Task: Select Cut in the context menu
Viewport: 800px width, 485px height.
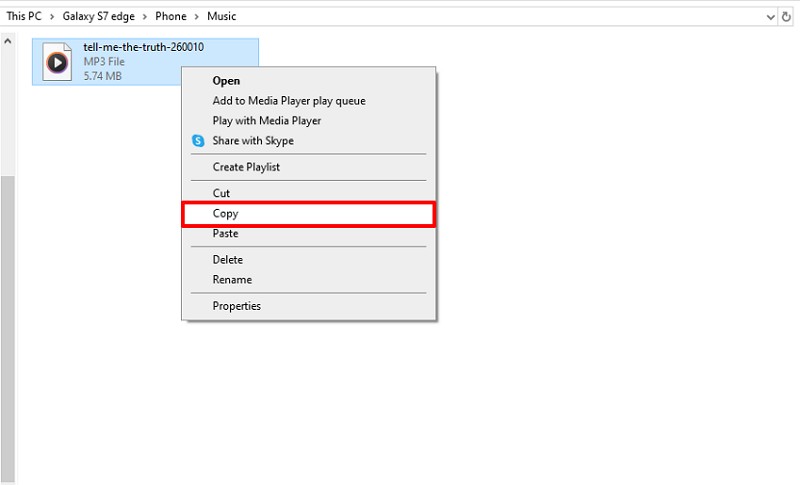Action: pyautogui.click(x=308, y=193)
